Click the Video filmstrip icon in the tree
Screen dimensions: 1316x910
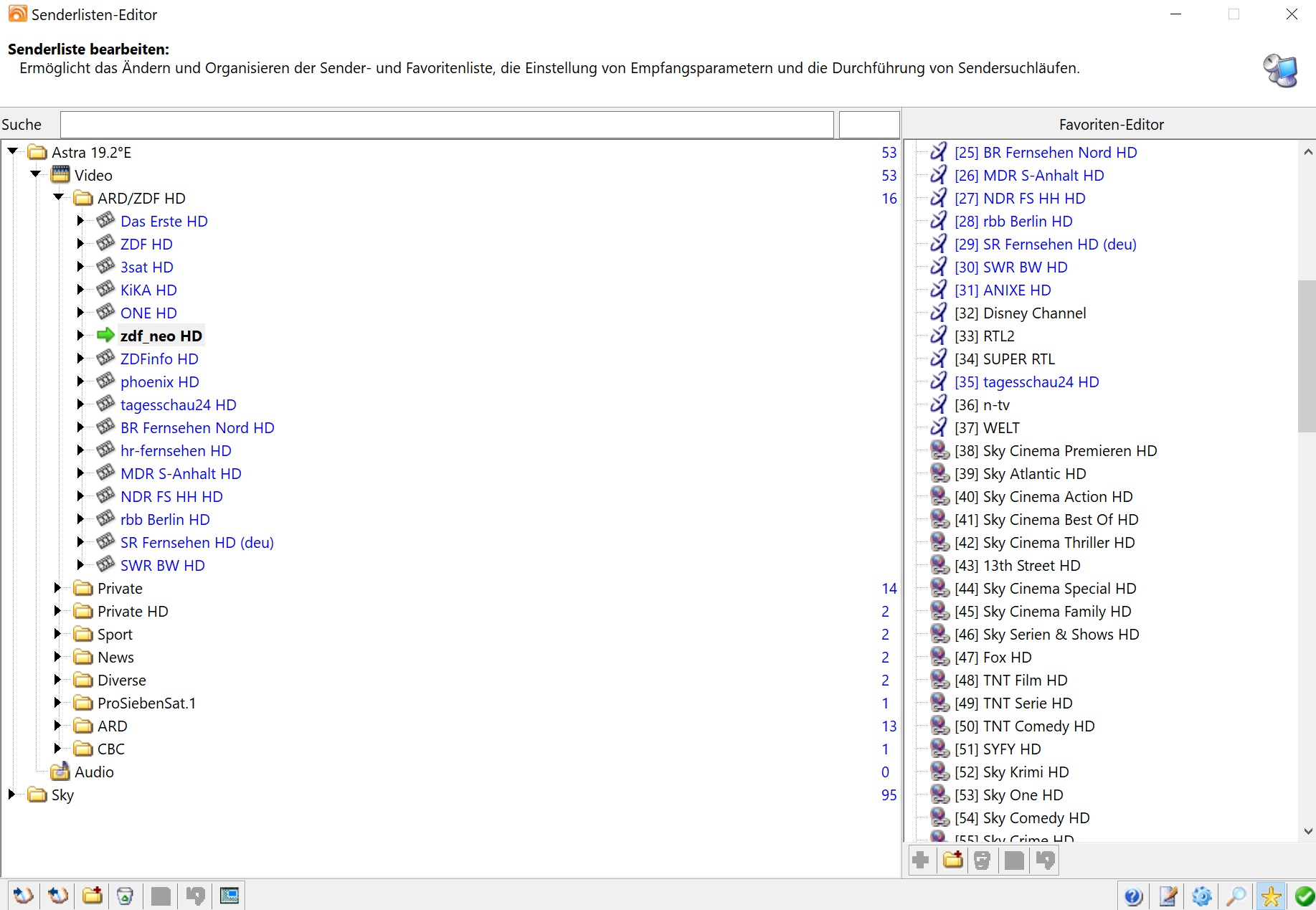tap(61, 175)
